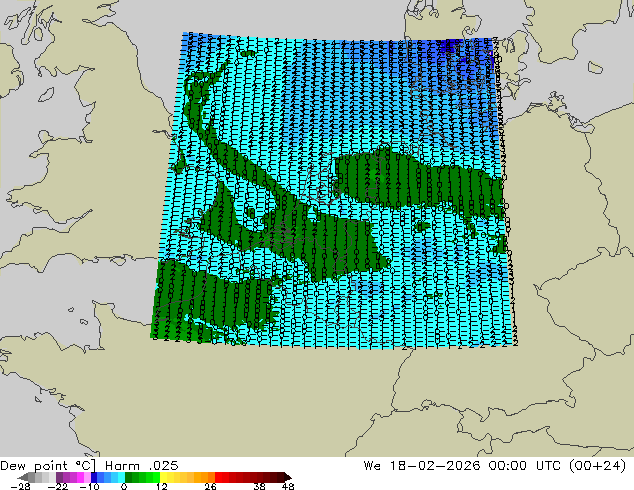The width and height of the screenshot is (634, 490).
Task: Select the dark blue legend swatch at -10
Action: 94,477
